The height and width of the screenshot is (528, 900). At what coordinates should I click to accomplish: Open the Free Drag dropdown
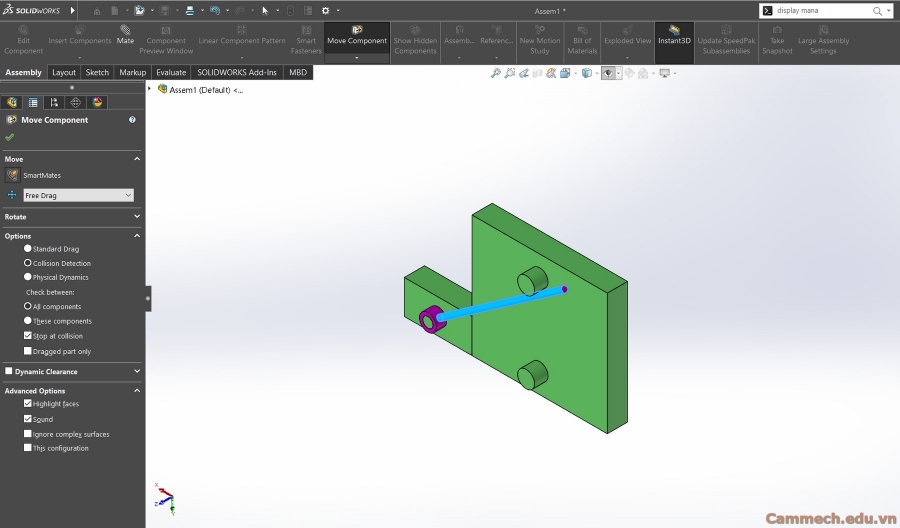78,195
